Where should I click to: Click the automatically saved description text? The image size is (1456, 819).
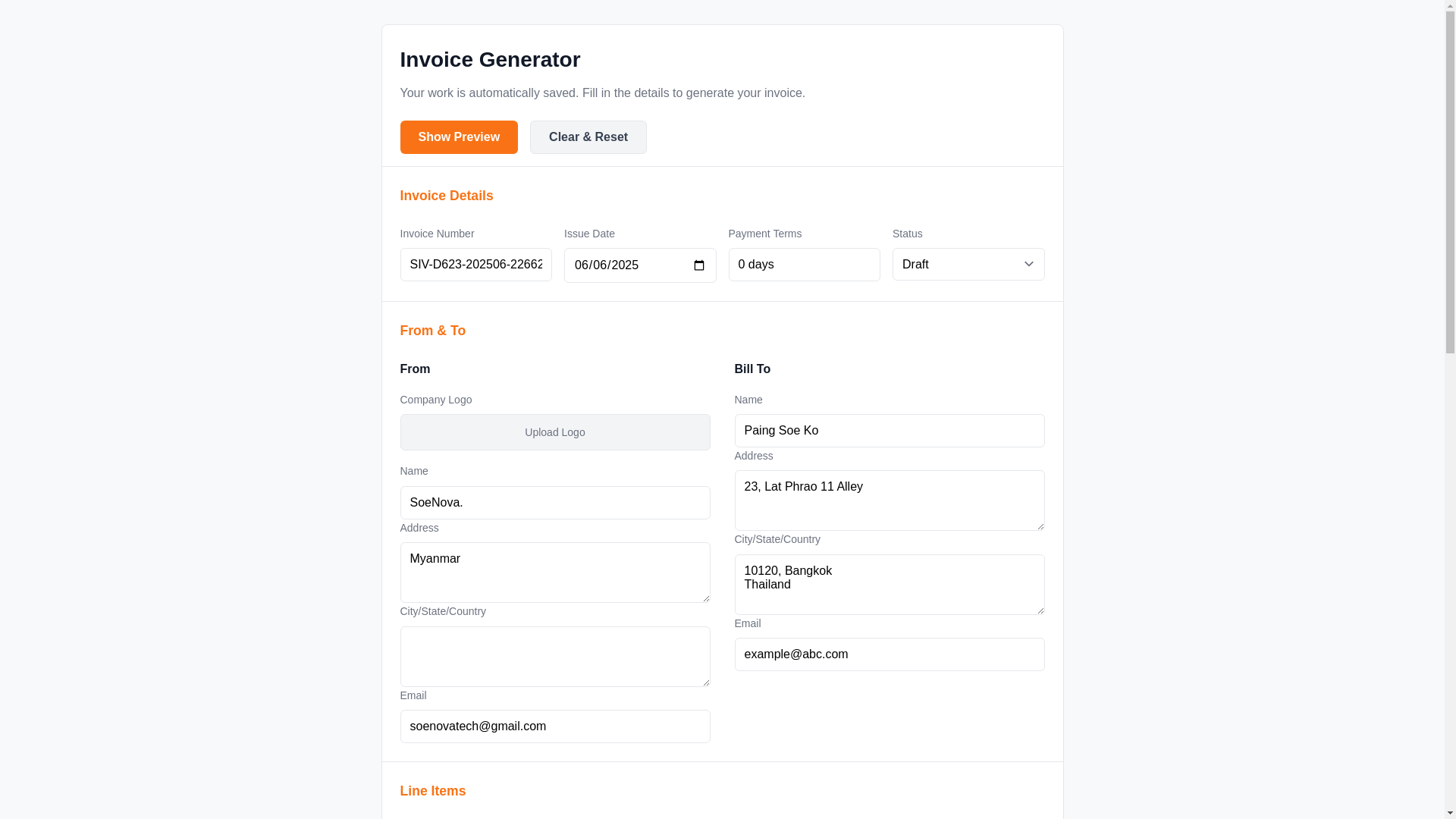(x=603, y=93)
